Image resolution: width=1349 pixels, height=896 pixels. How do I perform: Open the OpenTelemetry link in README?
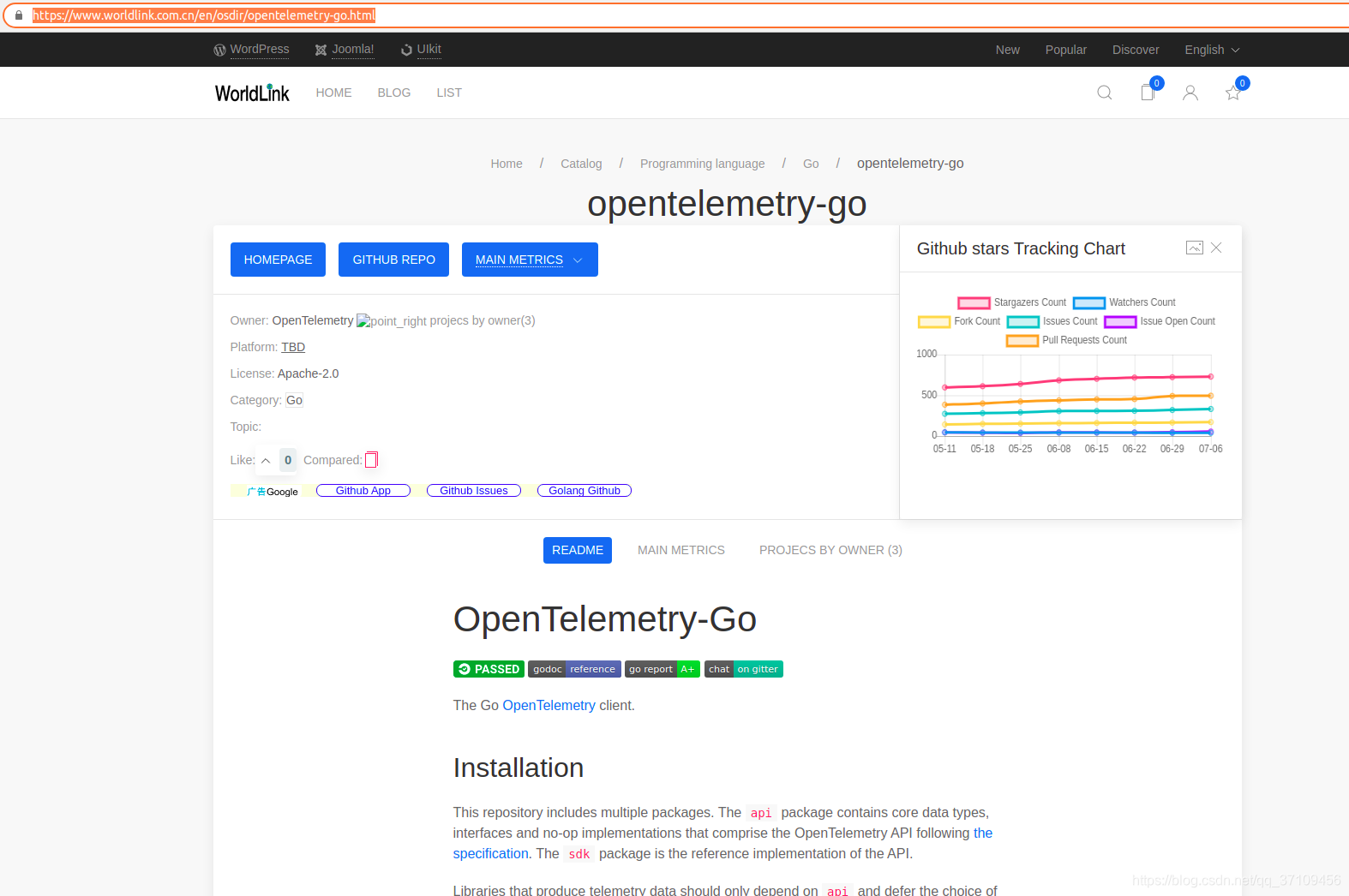tap(549, 705)
